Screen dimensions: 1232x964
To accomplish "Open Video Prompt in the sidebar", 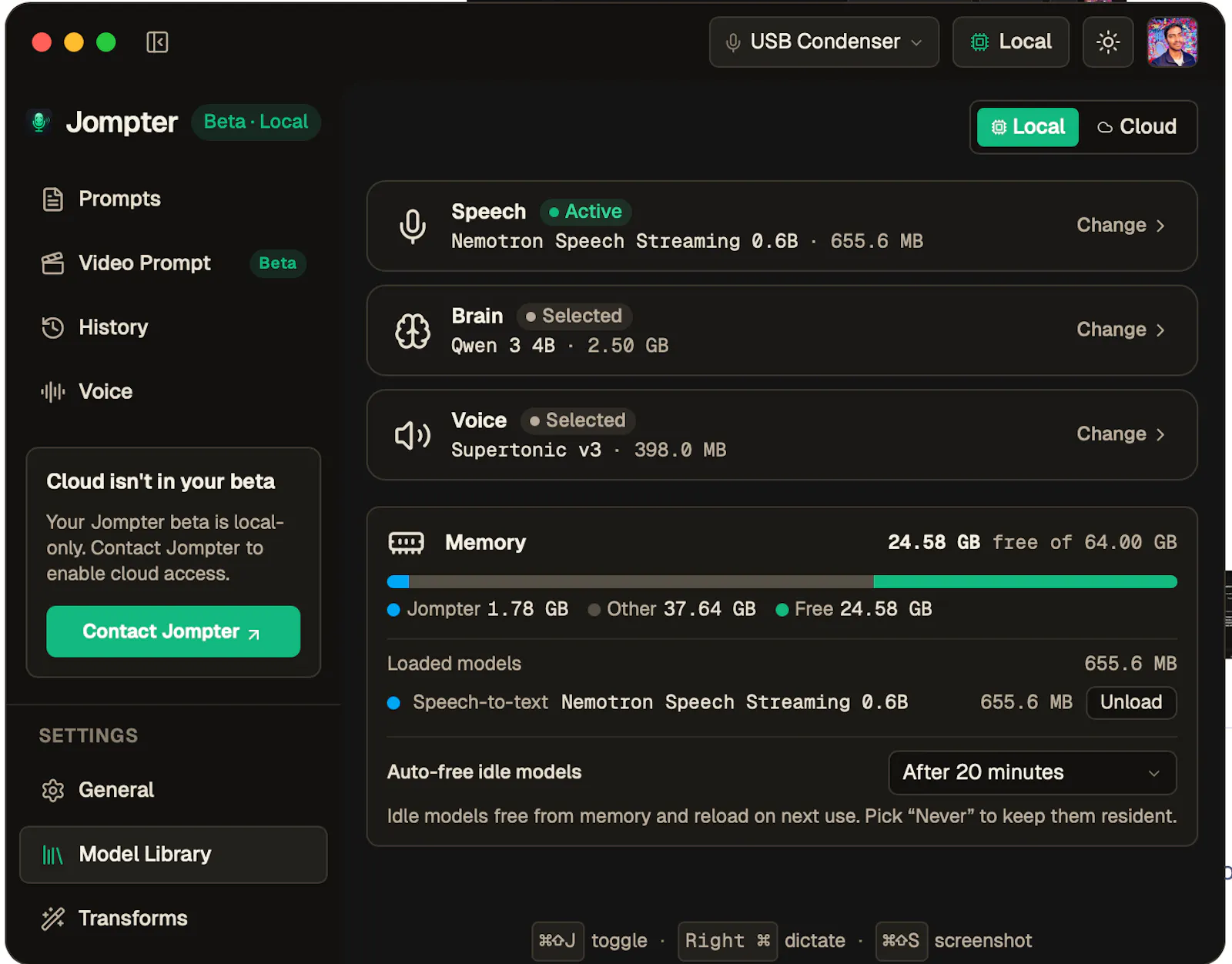I will (173, 263).
